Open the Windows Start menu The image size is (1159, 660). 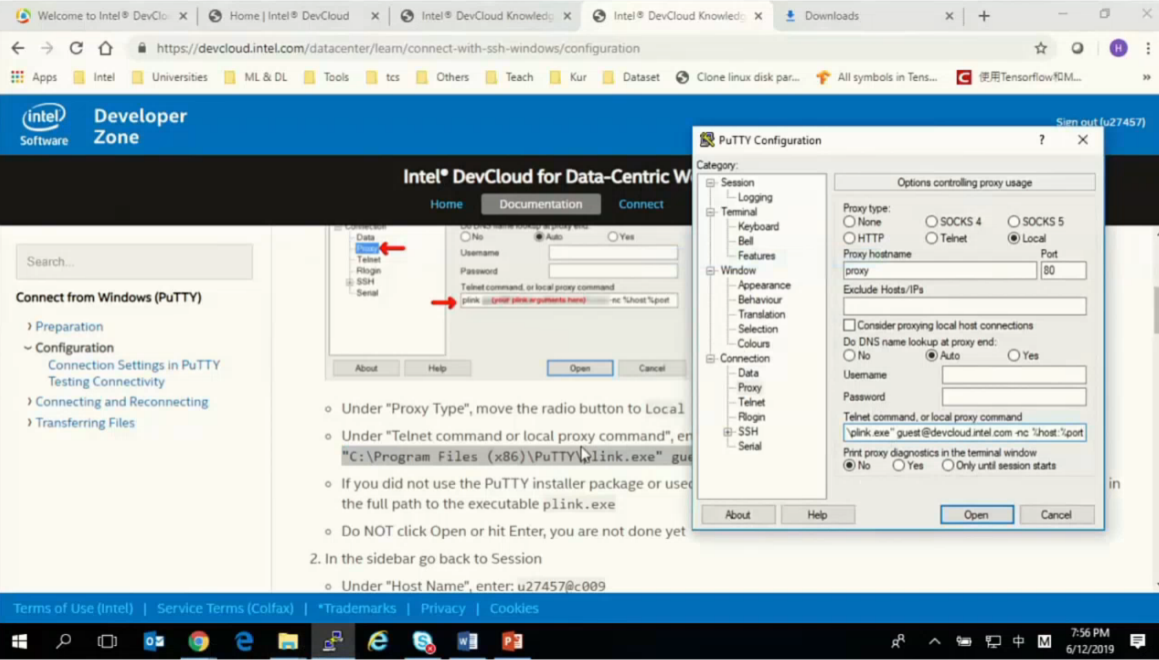point(19,641)
